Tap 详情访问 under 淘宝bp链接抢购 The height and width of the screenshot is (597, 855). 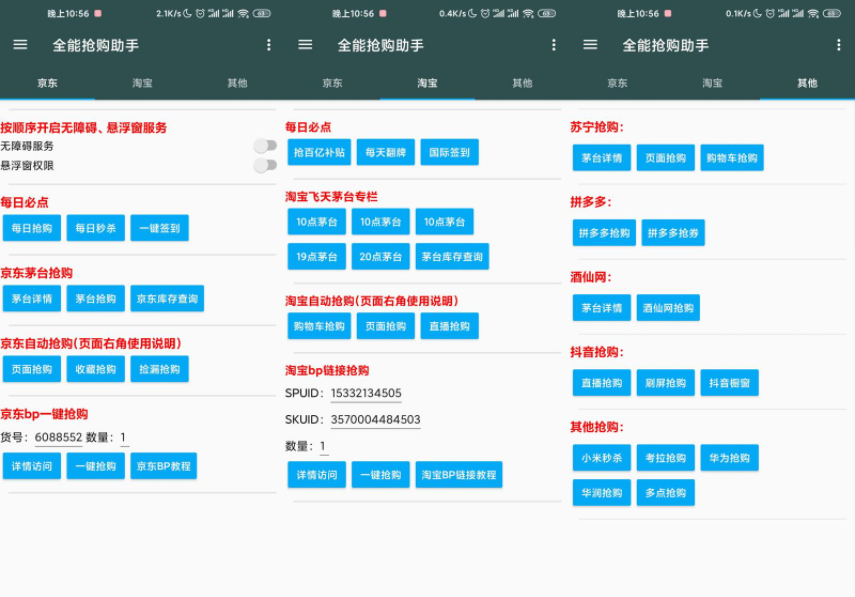tap(317, 475)
